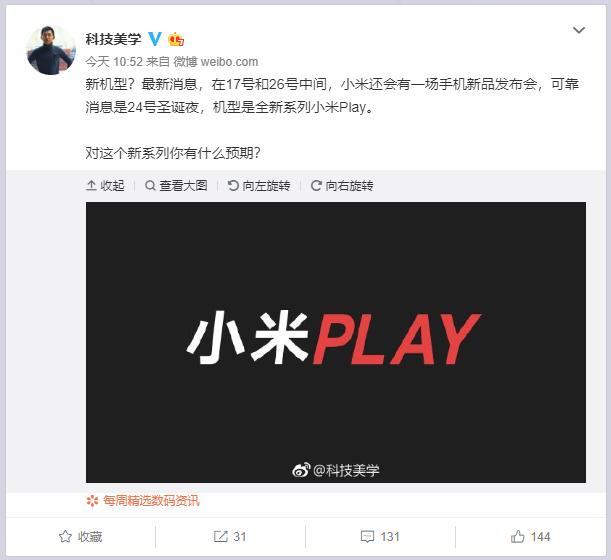611x560 pixels.
Task: Rotate image right with 向右旋转
Action: pyautogui.click(x=342, y=185)
